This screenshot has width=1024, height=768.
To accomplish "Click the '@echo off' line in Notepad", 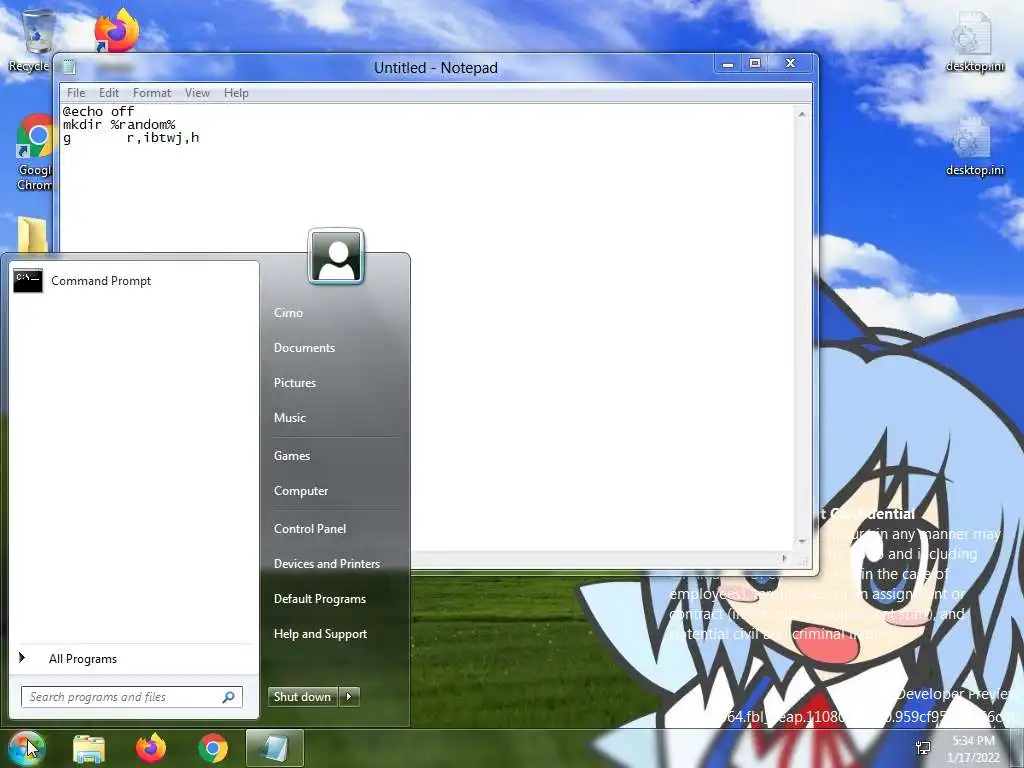I will (99, 112).
